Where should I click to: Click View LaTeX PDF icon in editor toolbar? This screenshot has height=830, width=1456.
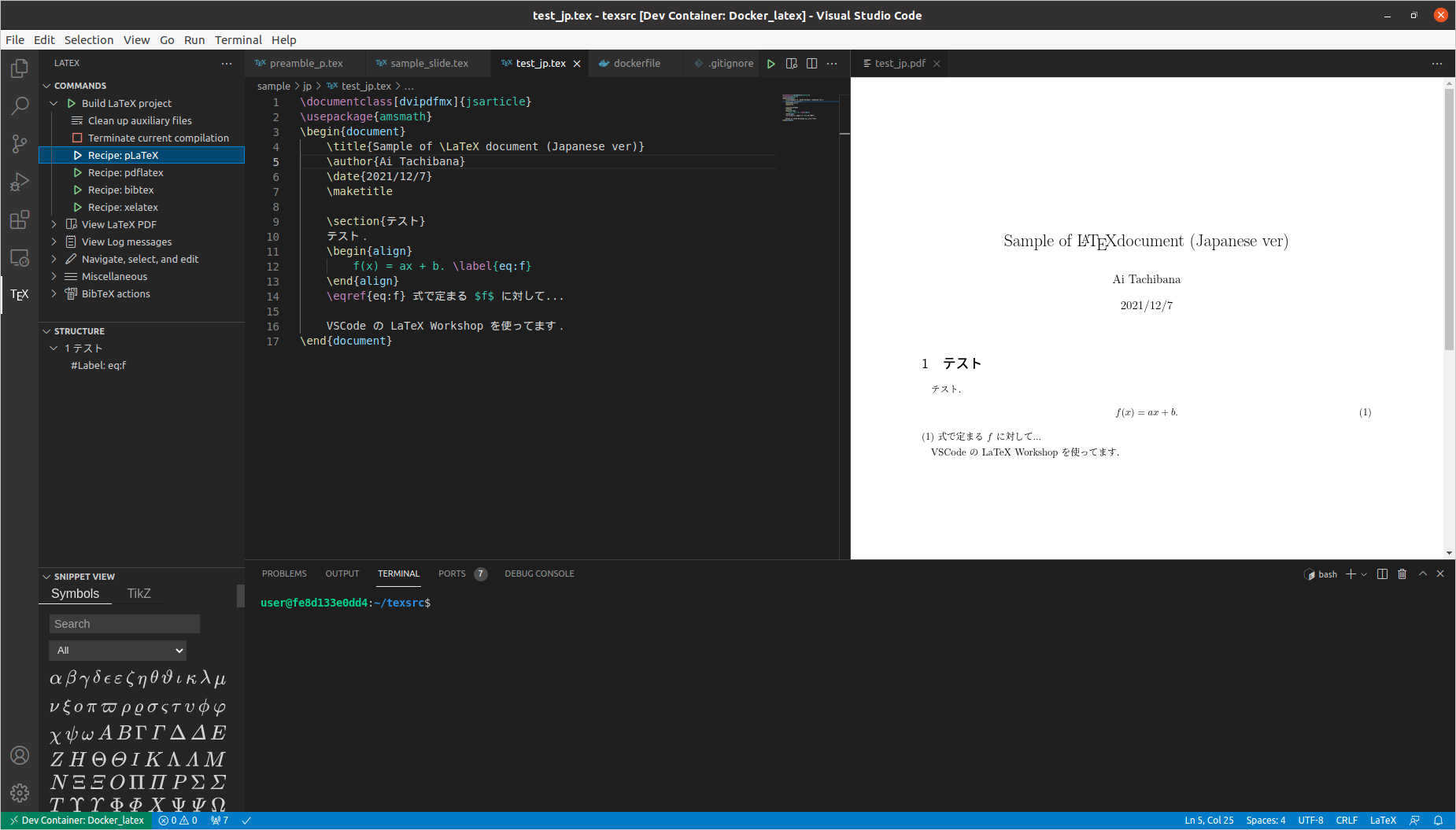(792, 64)
